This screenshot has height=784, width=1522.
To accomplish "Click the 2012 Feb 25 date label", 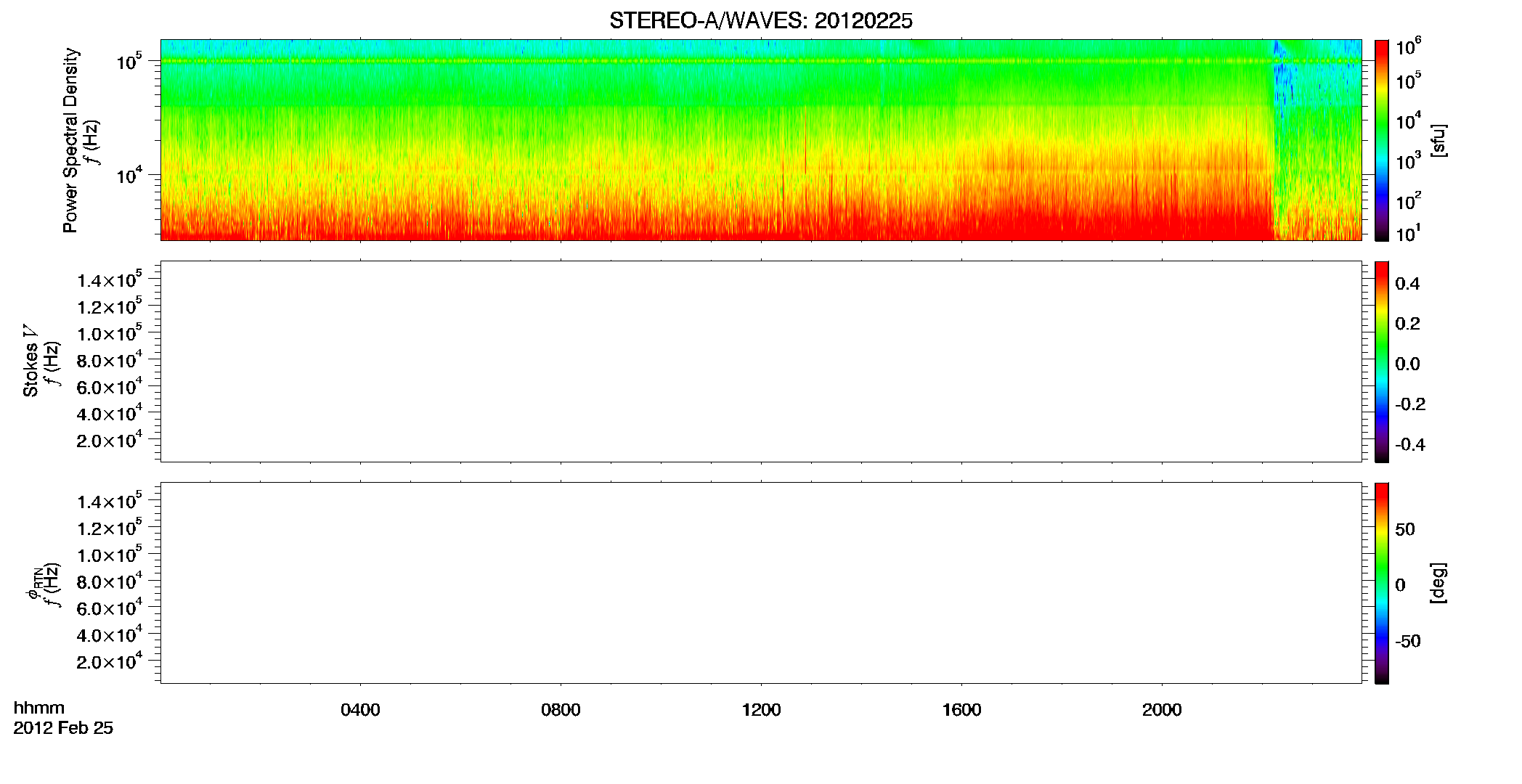I will coord(63,727).
